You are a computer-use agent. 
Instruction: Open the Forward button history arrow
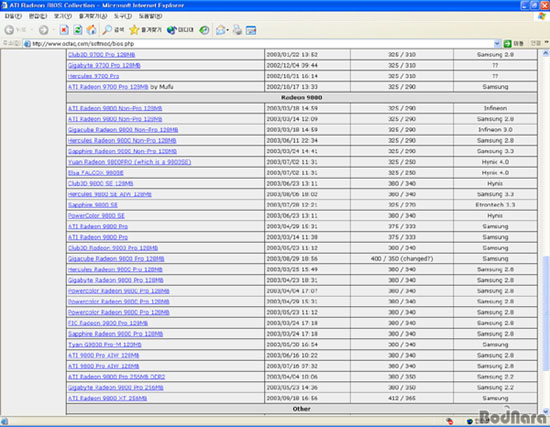pyautogui.click(x=53, y=30)
